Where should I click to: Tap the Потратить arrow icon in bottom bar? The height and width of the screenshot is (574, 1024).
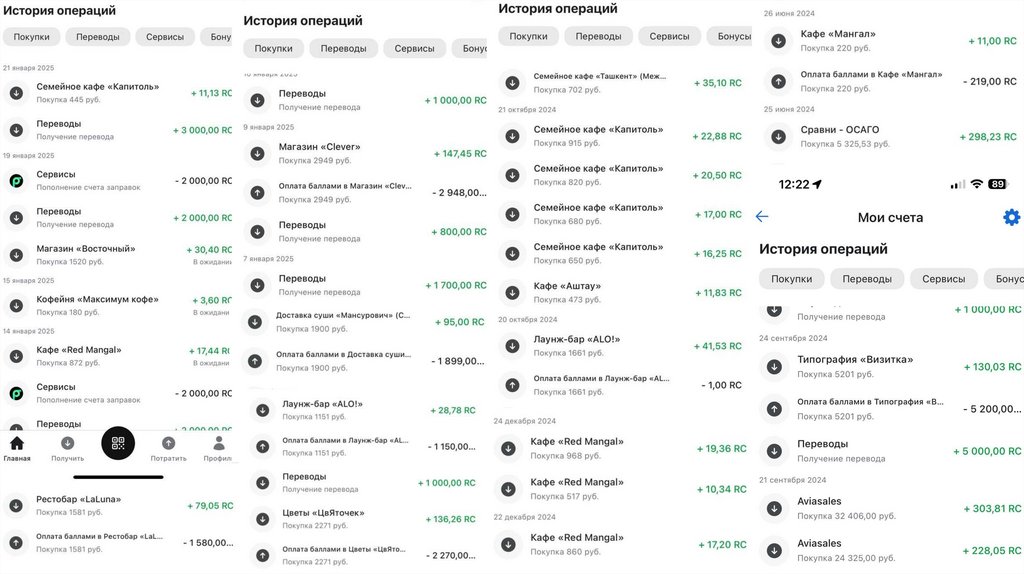pos(168,445)
